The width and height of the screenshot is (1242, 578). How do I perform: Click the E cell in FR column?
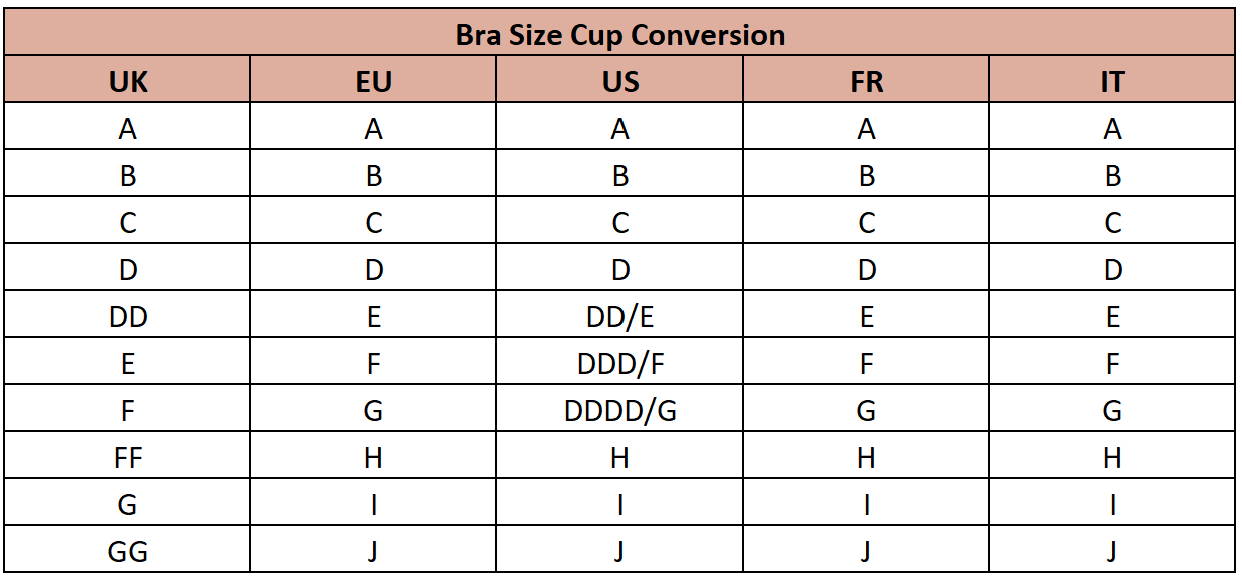866,317
